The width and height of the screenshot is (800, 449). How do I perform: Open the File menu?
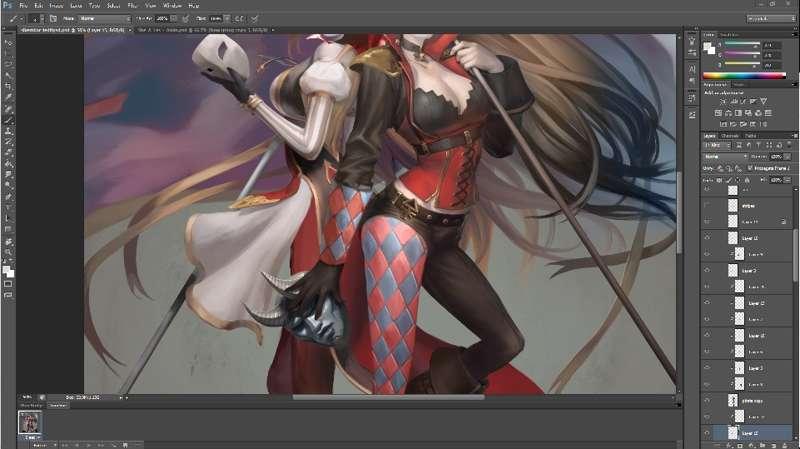click(x=23, y=6)
